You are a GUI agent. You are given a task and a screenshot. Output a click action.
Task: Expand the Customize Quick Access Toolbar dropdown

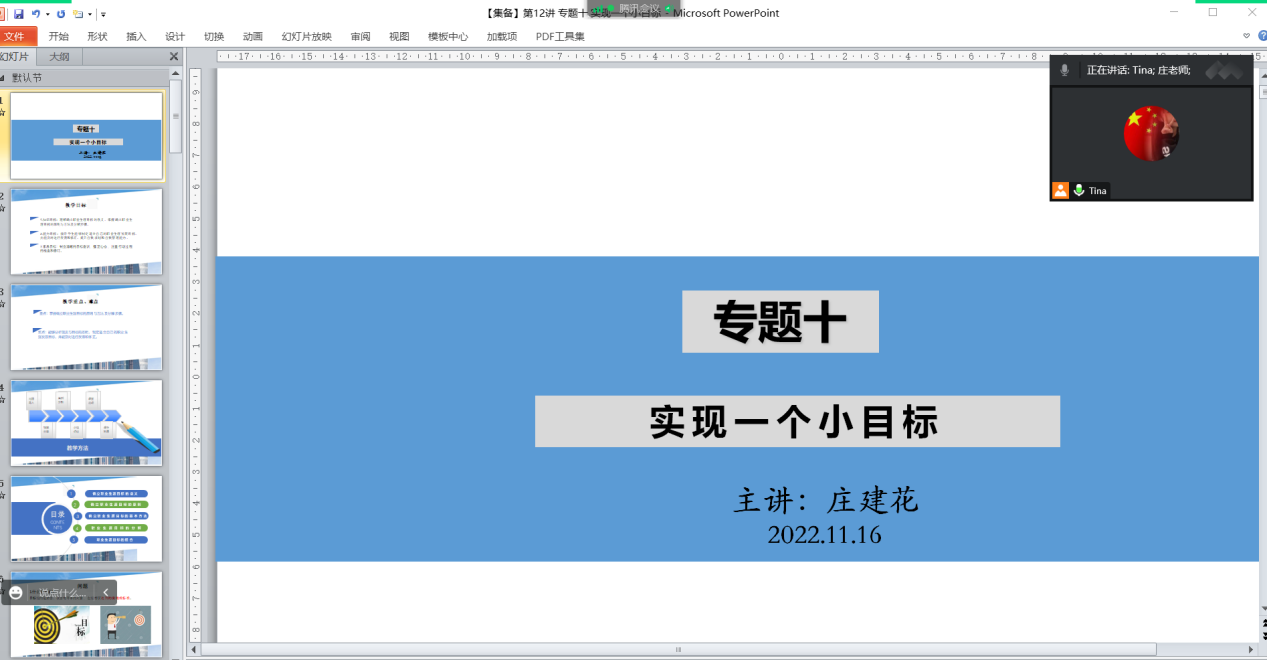(103, 14)
